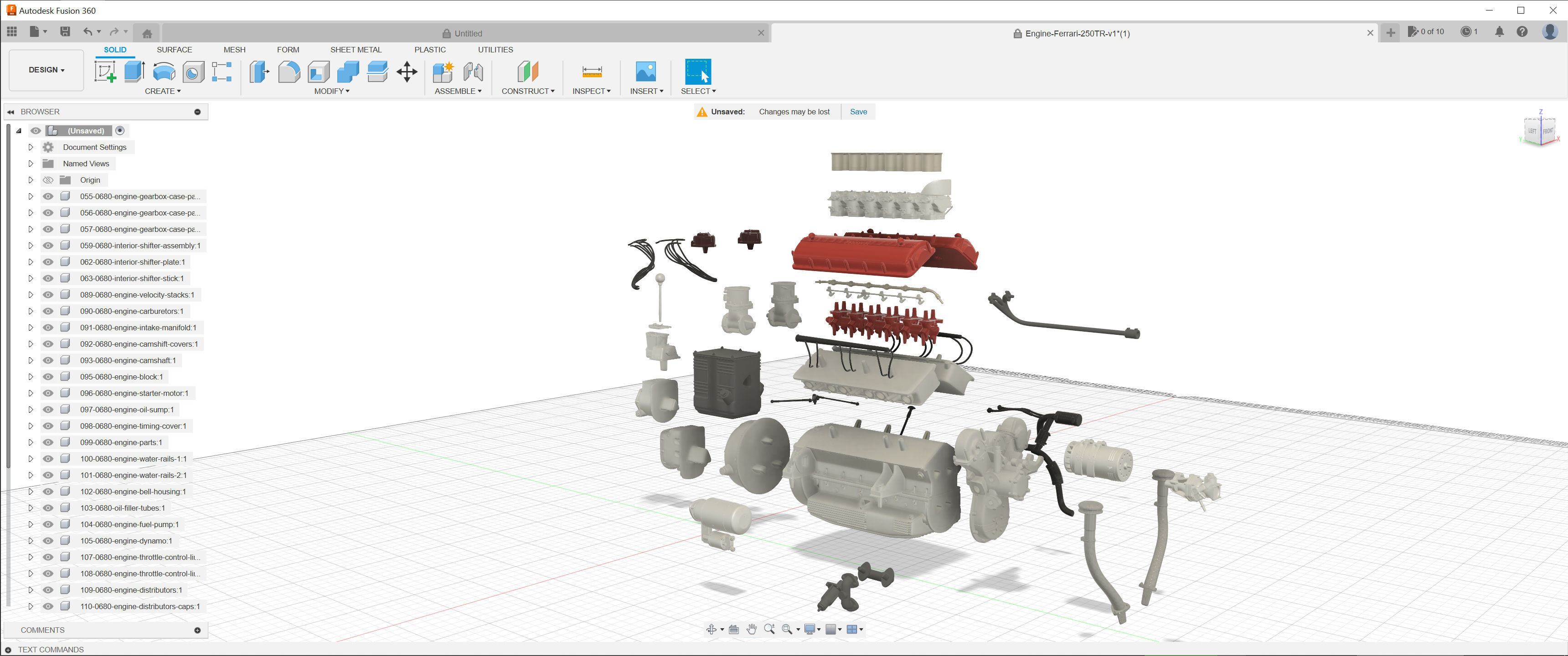Viewport: 1568px width, 656px height.
Task: Select the Orbit tool in navigation bar
Action: pos(711,629)
